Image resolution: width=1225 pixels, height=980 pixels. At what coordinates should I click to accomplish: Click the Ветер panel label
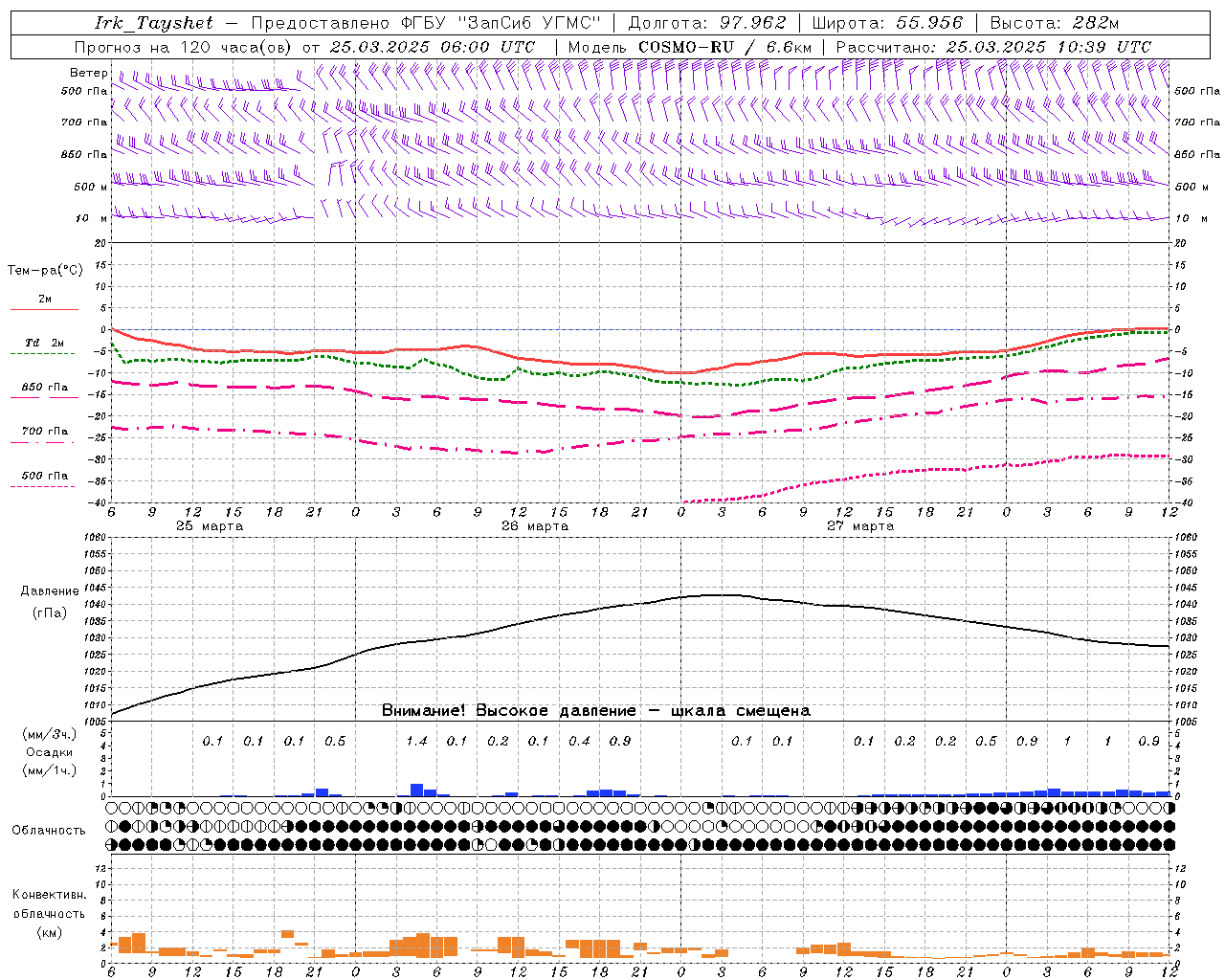pyautogui.click(x=89, y=73)
